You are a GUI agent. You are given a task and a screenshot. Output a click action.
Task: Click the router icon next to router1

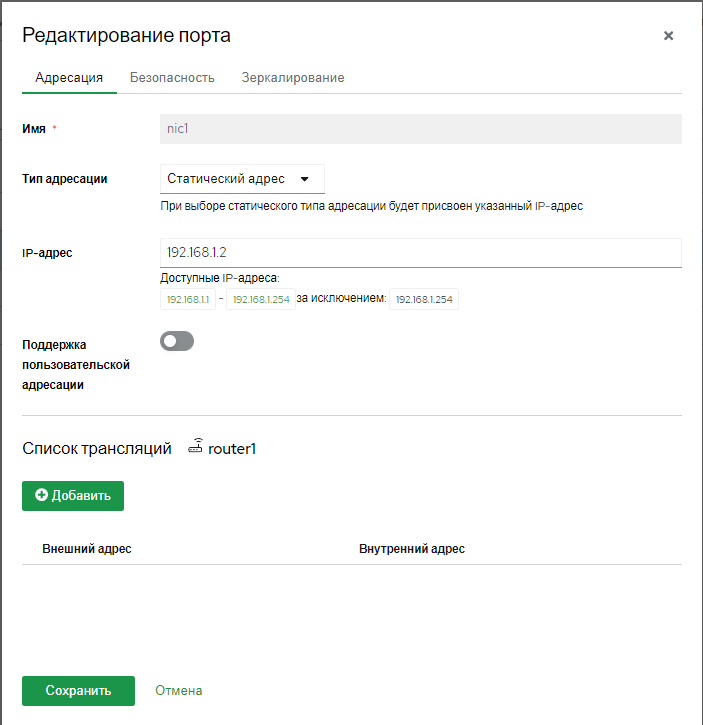(195, 446)
